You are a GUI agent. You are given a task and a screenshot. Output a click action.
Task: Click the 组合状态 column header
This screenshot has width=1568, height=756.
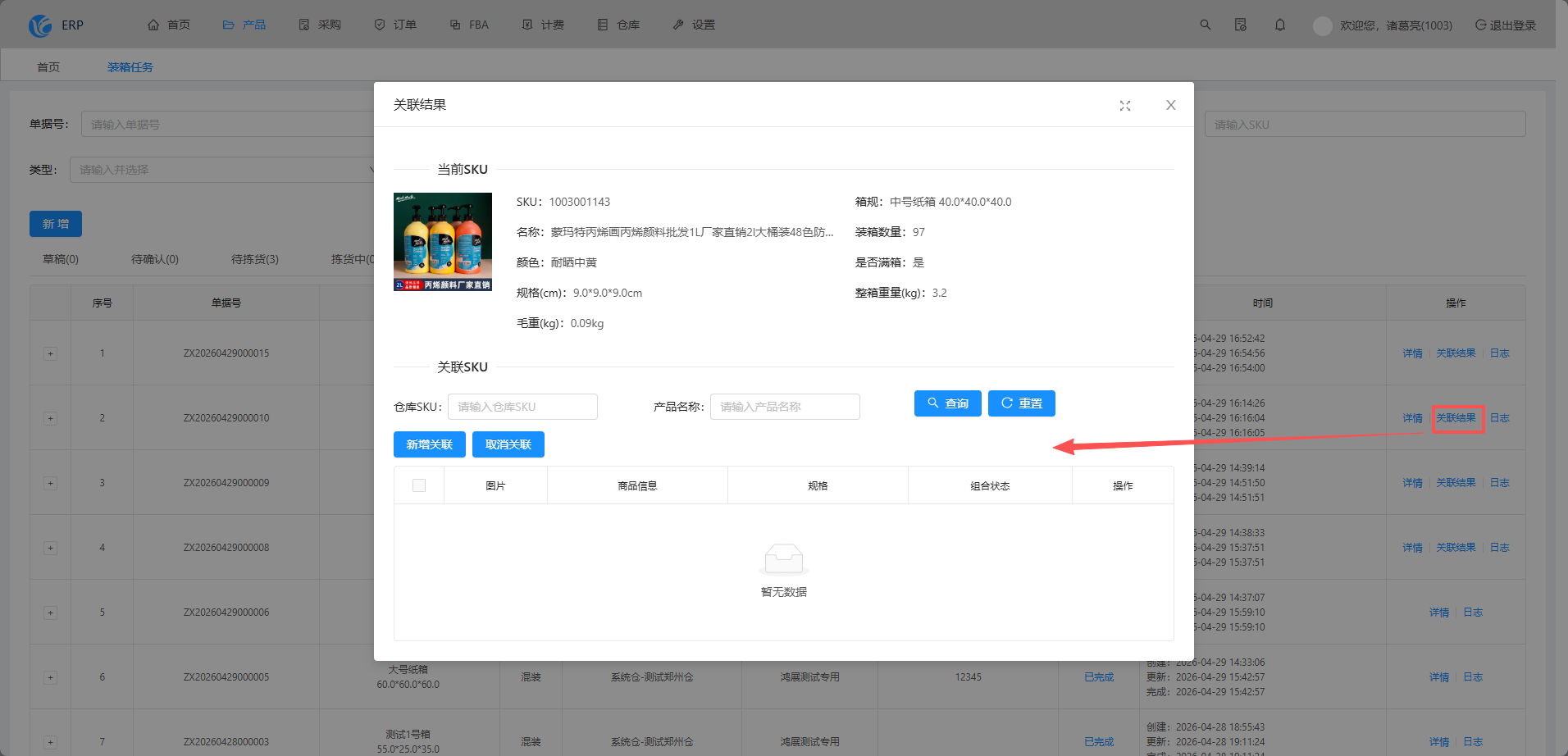990,485
